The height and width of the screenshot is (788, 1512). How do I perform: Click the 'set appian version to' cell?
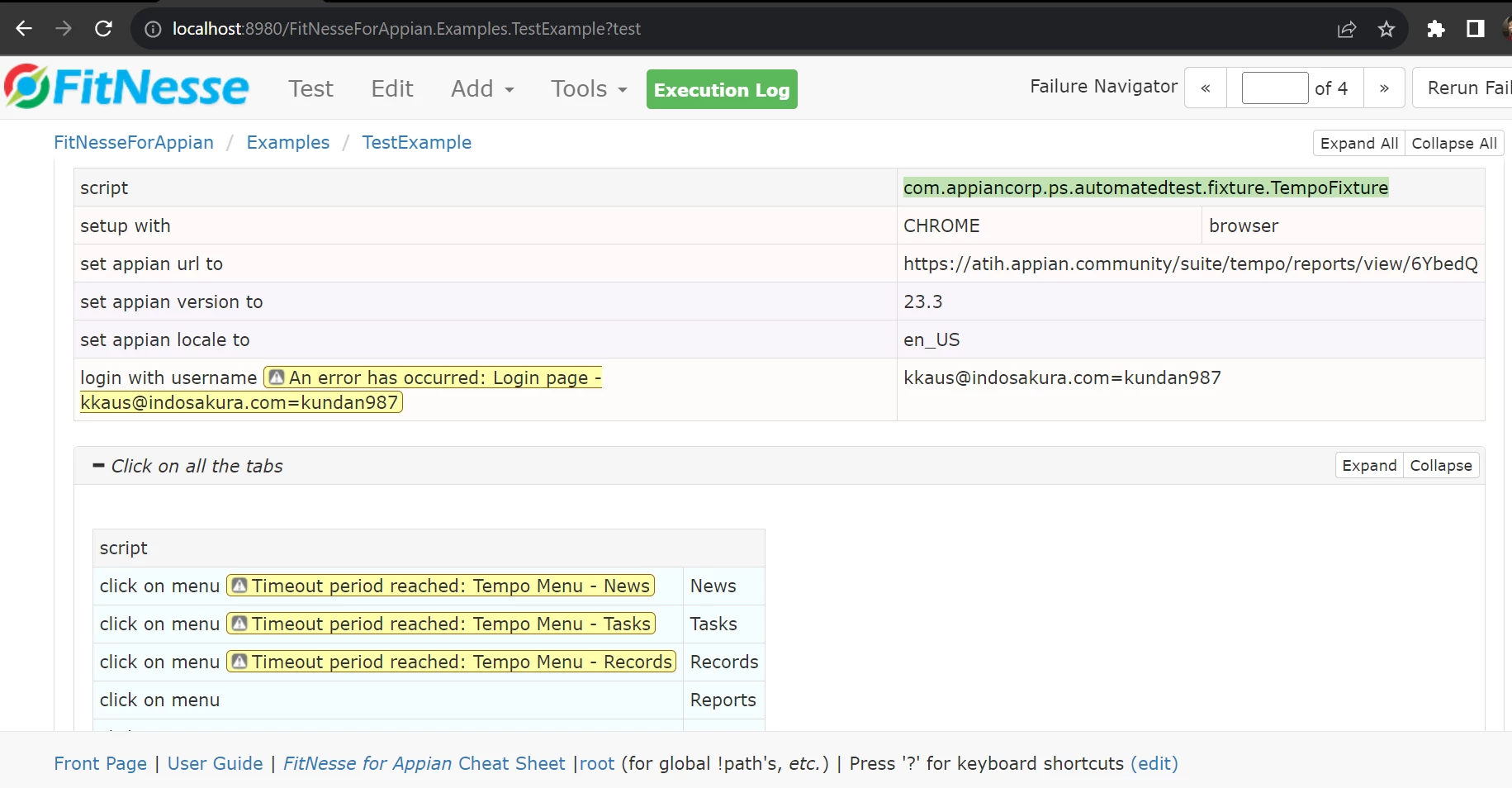click(x=486, y=301)
